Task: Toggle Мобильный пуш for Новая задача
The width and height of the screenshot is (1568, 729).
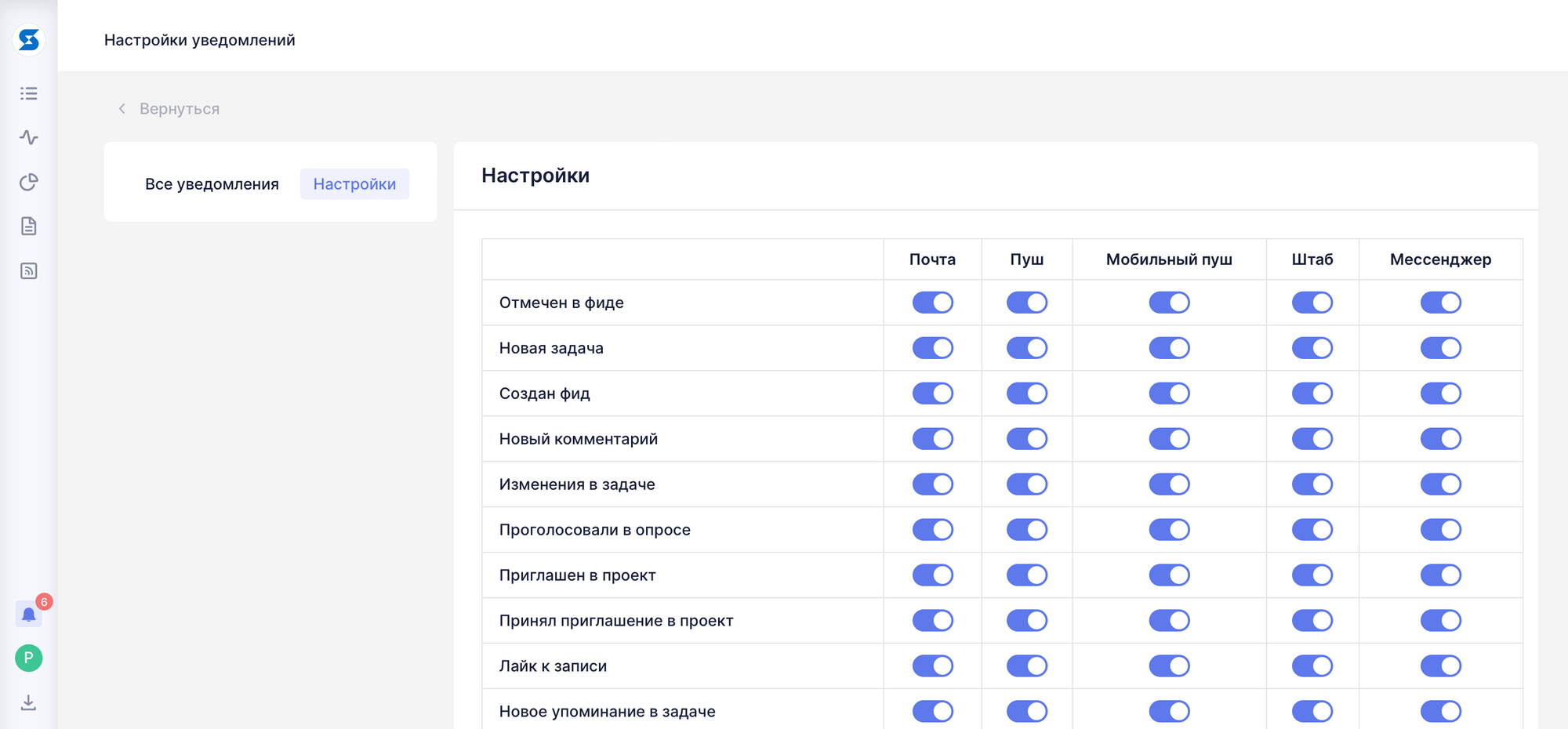Action: [x=1170, y=348]
